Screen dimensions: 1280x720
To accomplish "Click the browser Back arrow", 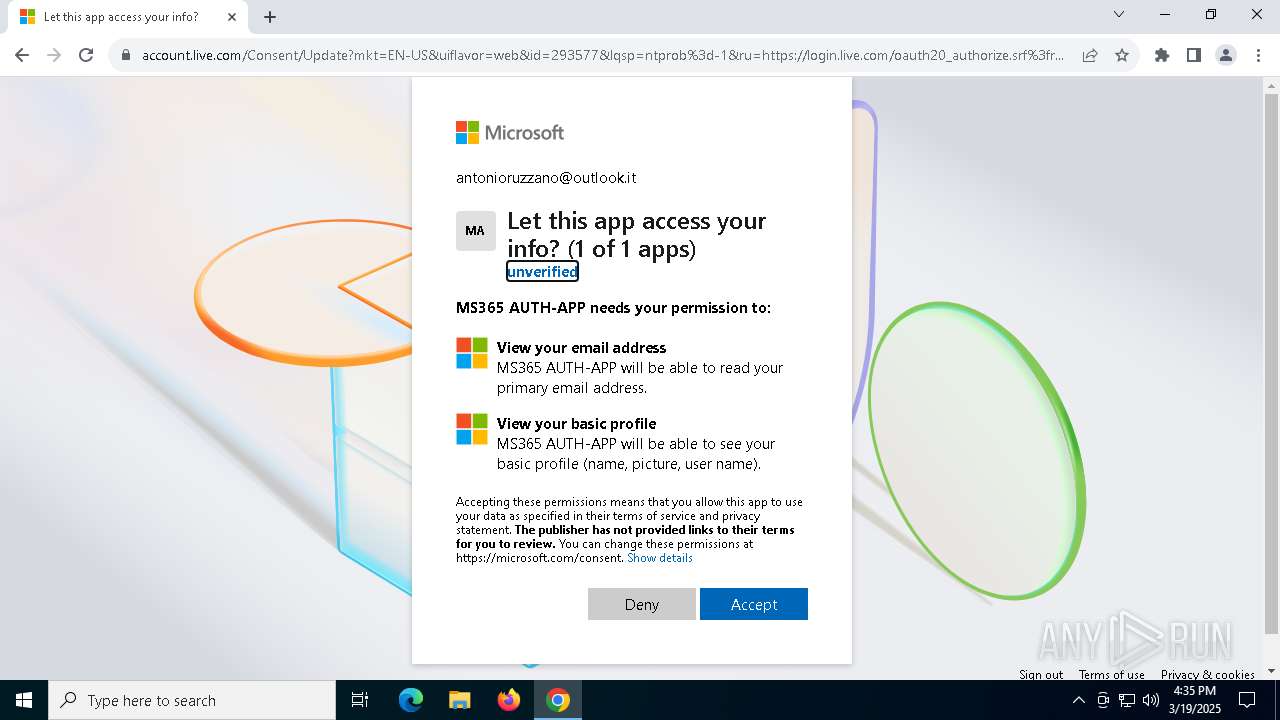I will coord(22,56).
